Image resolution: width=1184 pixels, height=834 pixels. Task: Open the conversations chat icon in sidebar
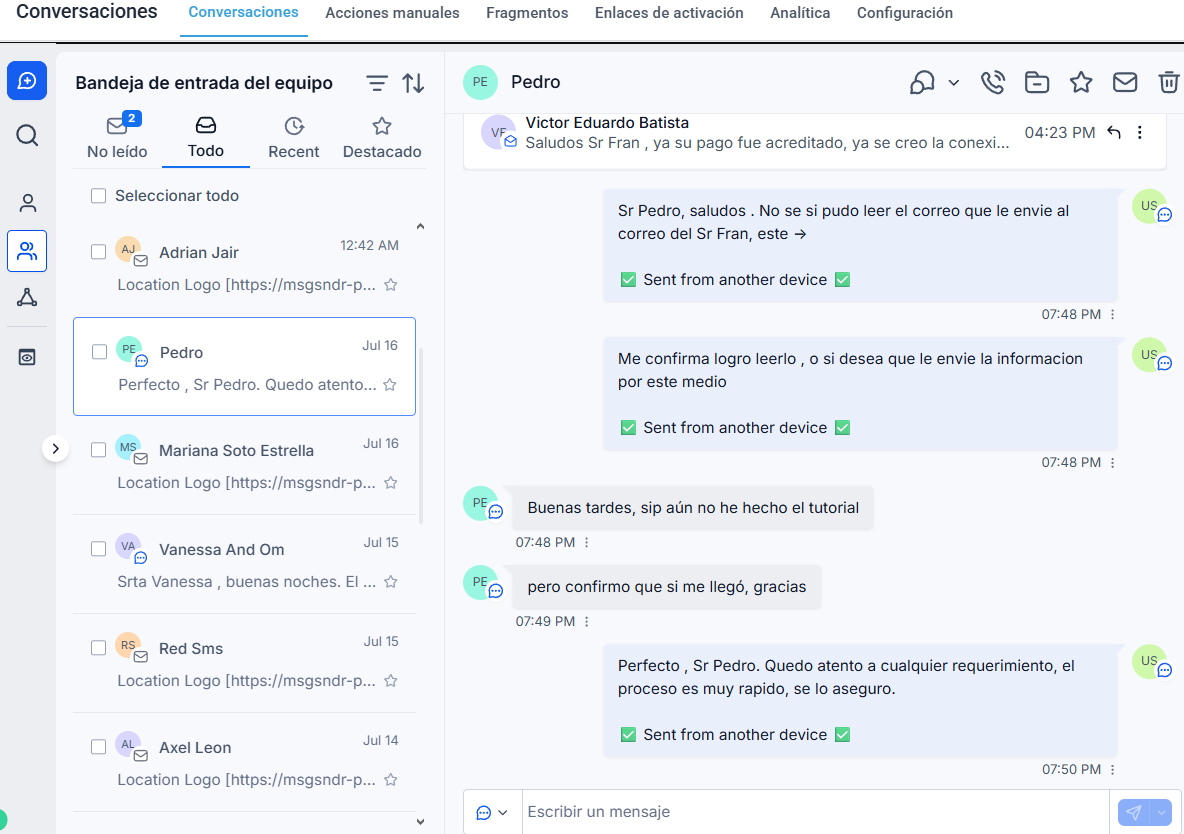[27, 81]
